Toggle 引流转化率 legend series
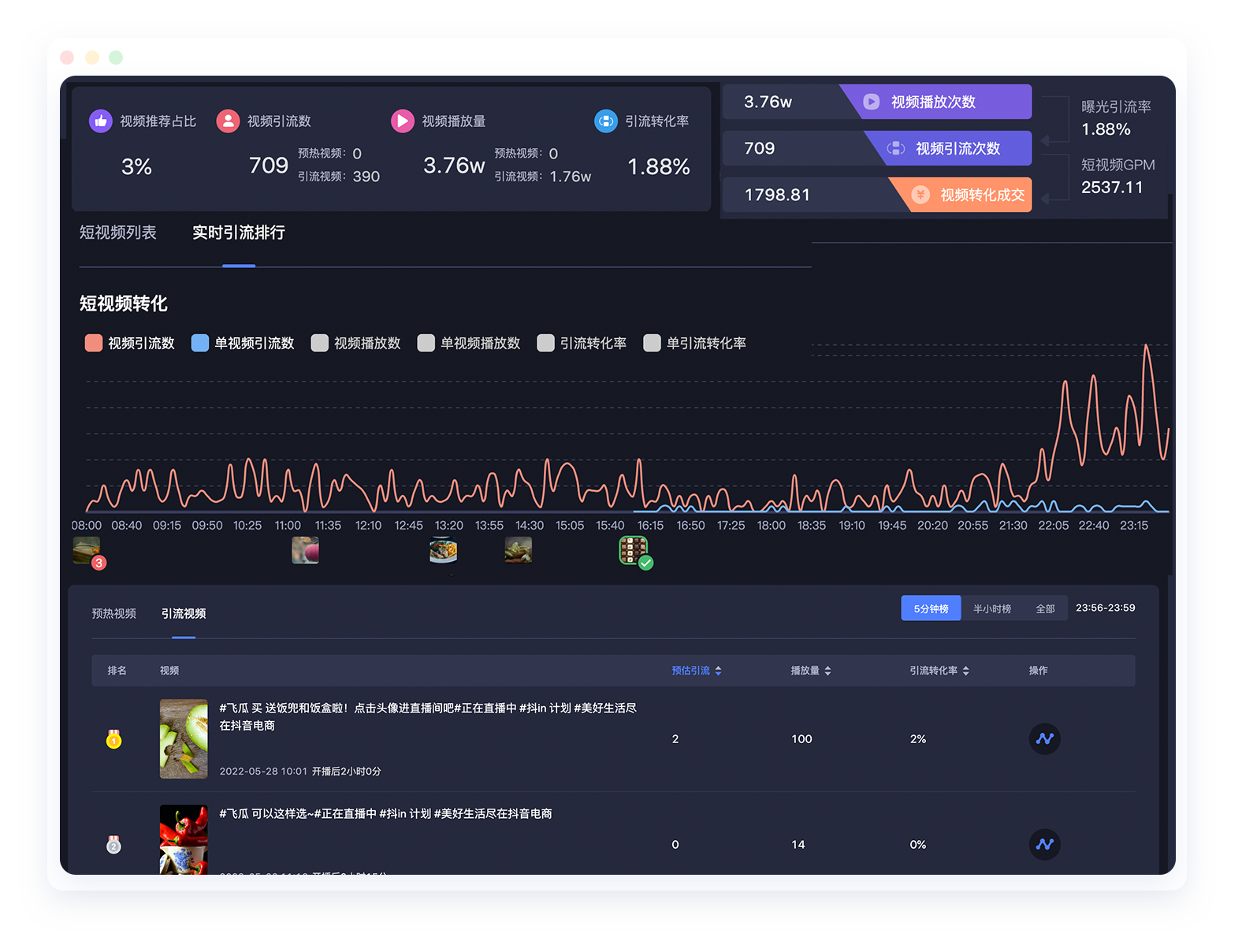Viewport: 1242px width, 952px height. click(x=582, y=343)
